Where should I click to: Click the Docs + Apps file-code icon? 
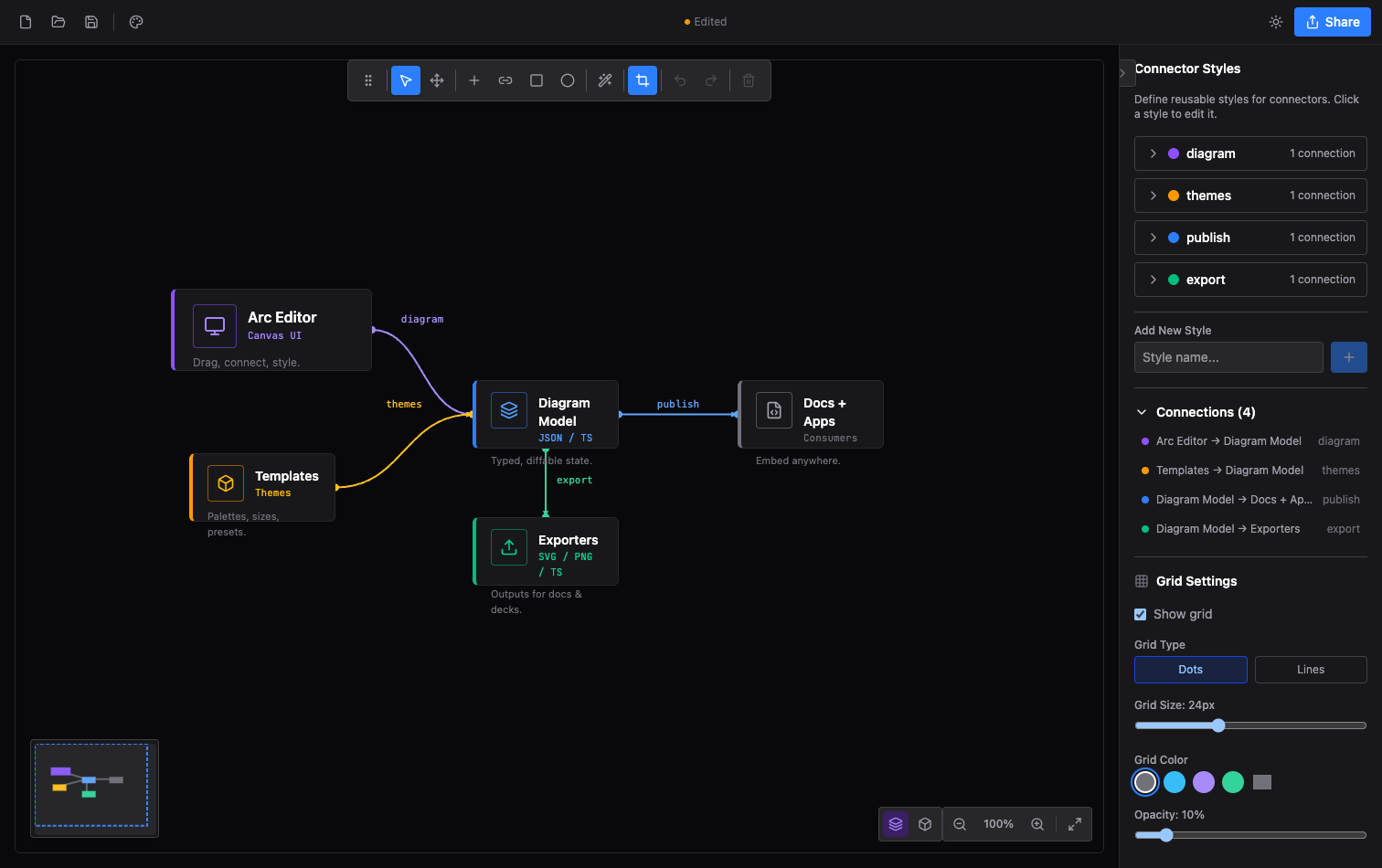[x=774, y=410]
